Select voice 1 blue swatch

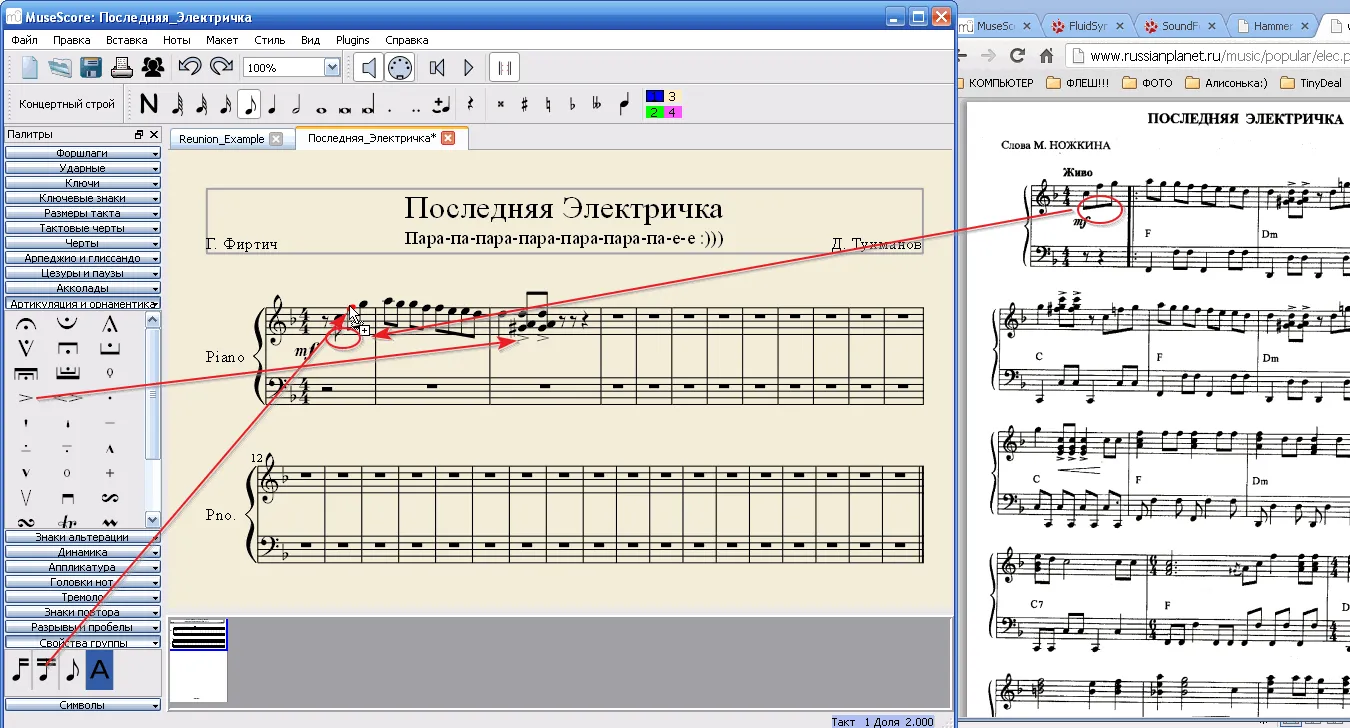[655, 96]
